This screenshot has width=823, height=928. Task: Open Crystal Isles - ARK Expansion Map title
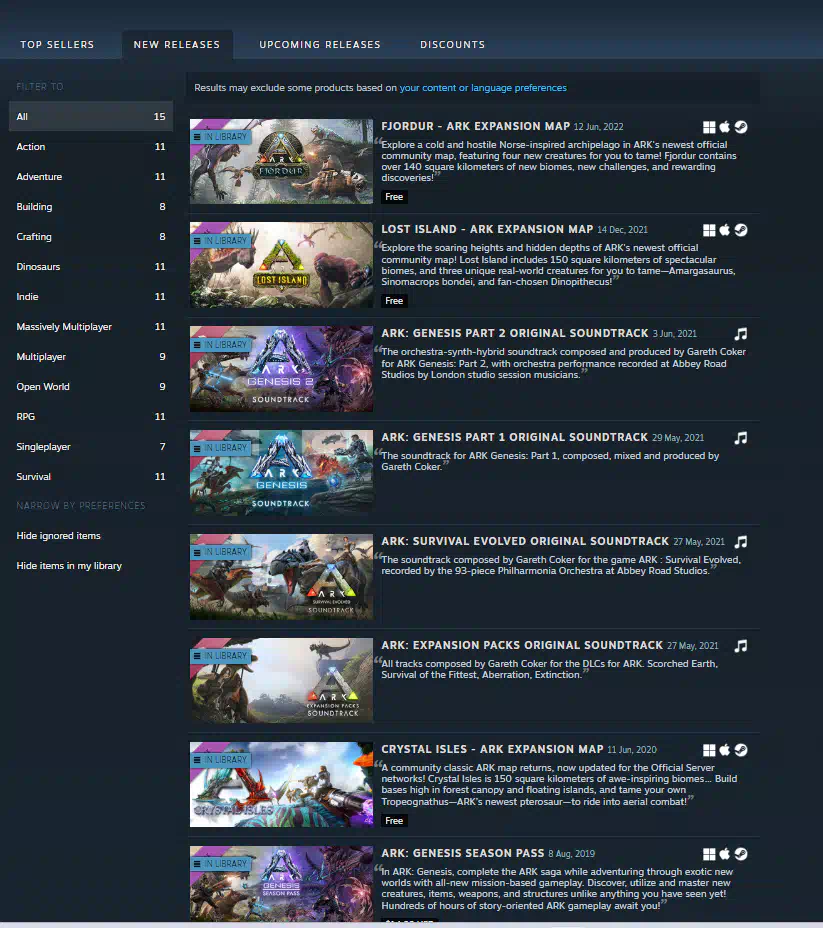492,749
